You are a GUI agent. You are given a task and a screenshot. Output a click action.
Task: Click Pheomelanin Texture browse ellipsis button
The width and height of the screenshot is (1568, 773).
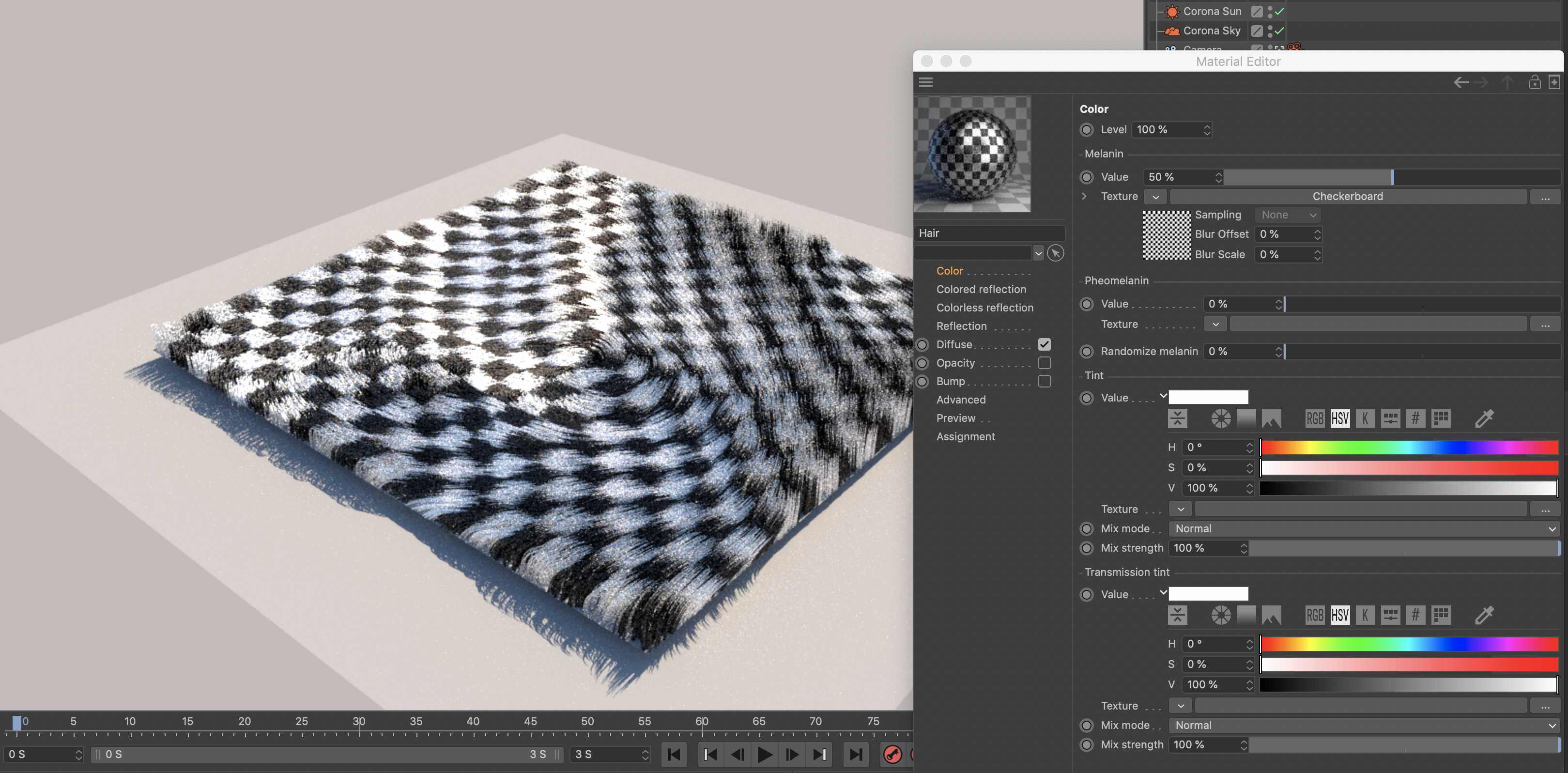pos(1545,325)
